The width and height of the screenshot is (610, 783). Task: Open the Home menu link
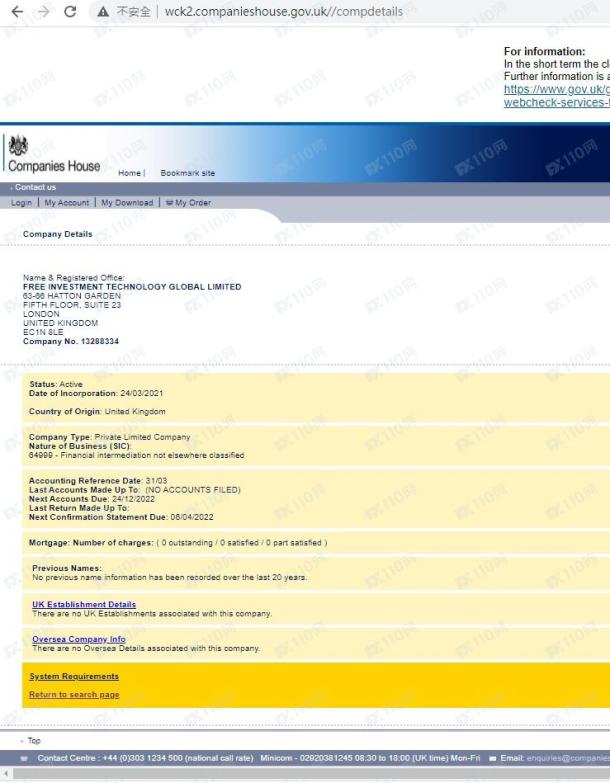click(x=129, y=173)
